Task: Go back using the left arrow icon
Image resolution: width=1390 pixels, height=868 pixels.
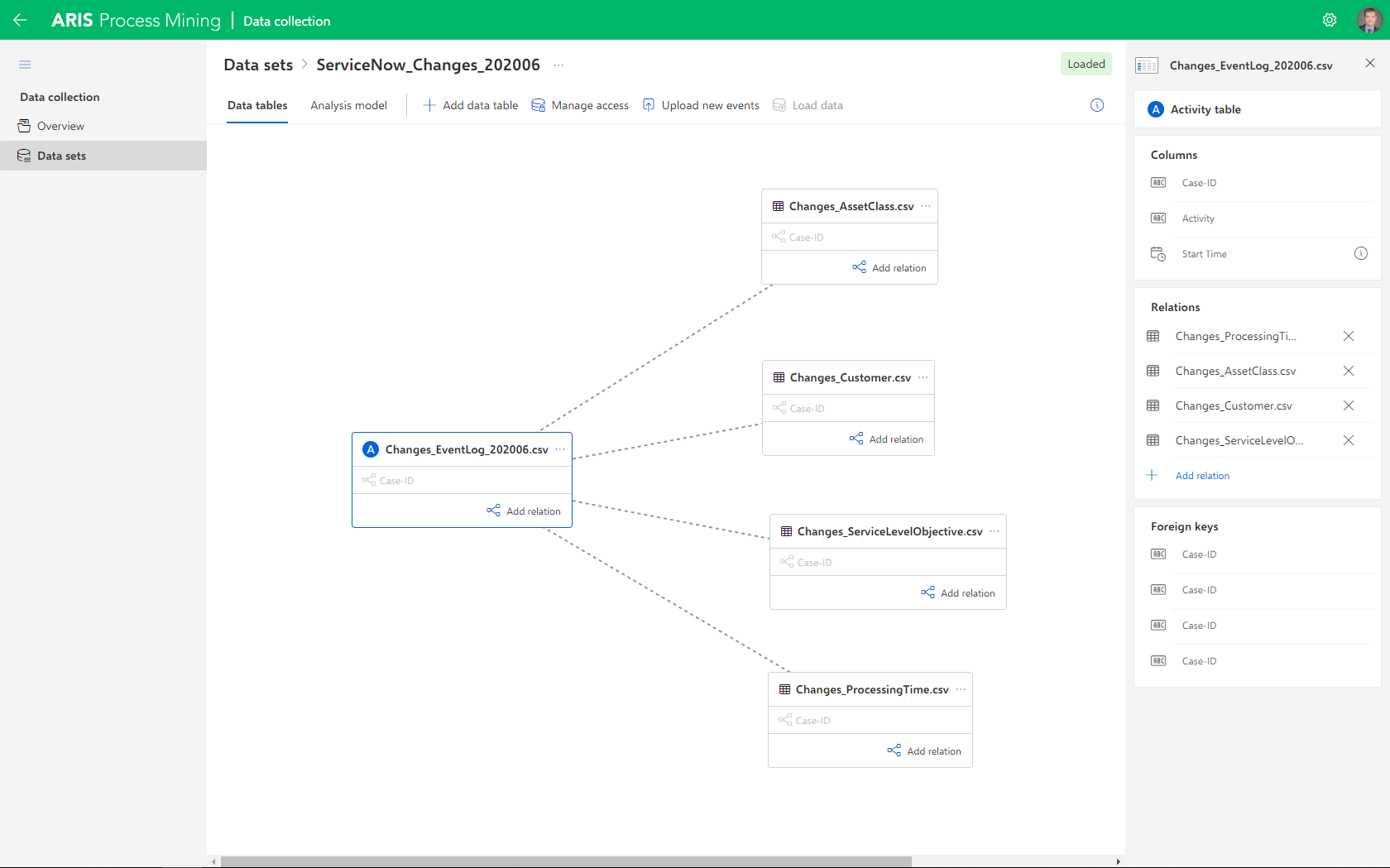Action: click(x=20, y=20)
